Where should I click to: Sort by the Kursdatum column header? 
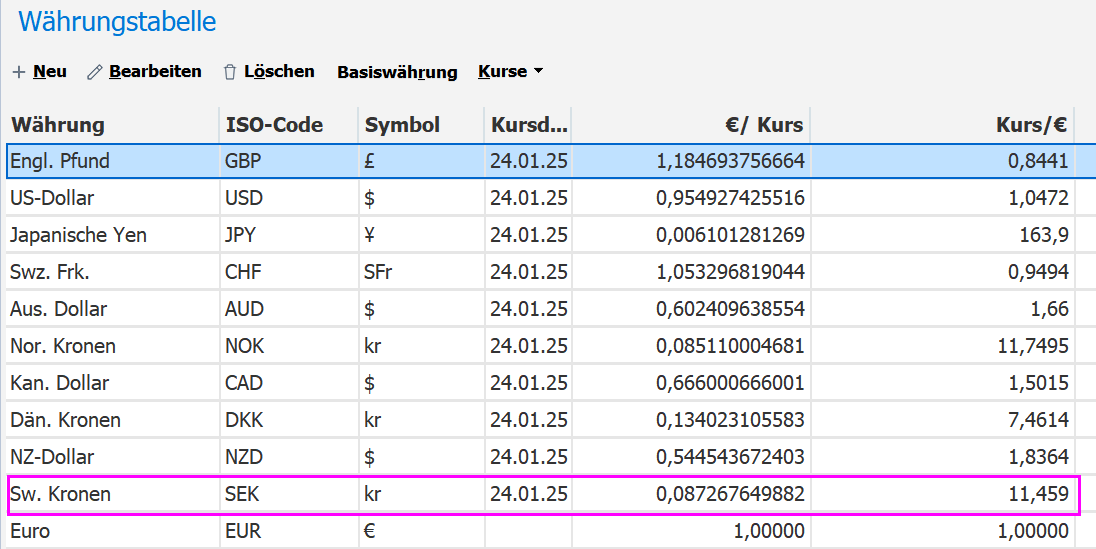pyautogui.click(x=528, y=125)
